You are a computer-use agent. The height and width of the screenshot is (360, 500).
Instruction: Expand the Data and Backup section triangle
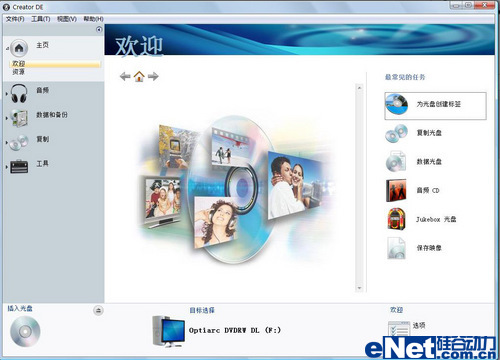coord(7,118)
